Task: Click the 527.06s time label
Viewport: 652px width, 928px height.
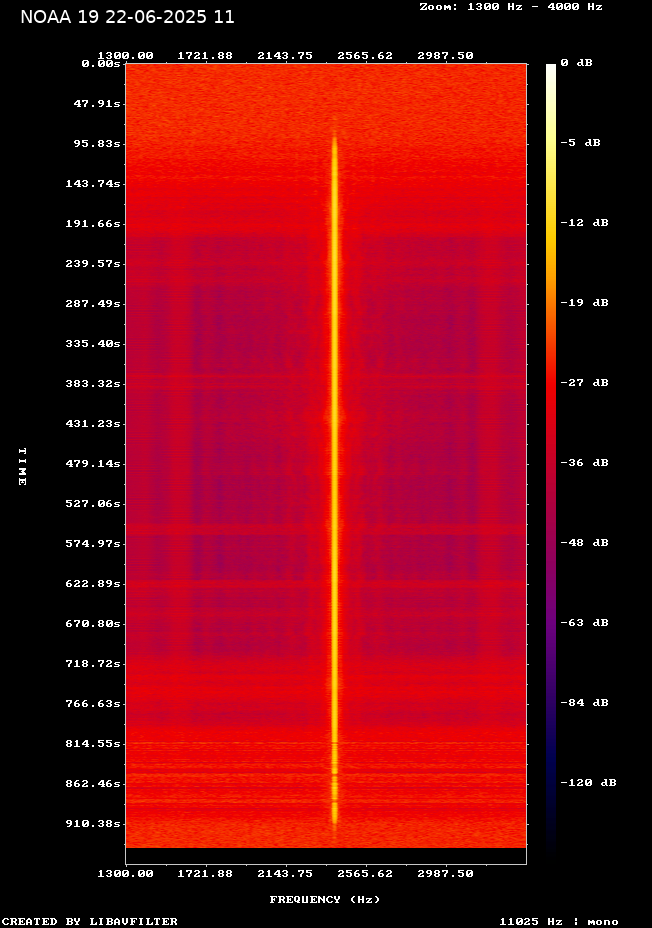Action: [x=93, y=504]
